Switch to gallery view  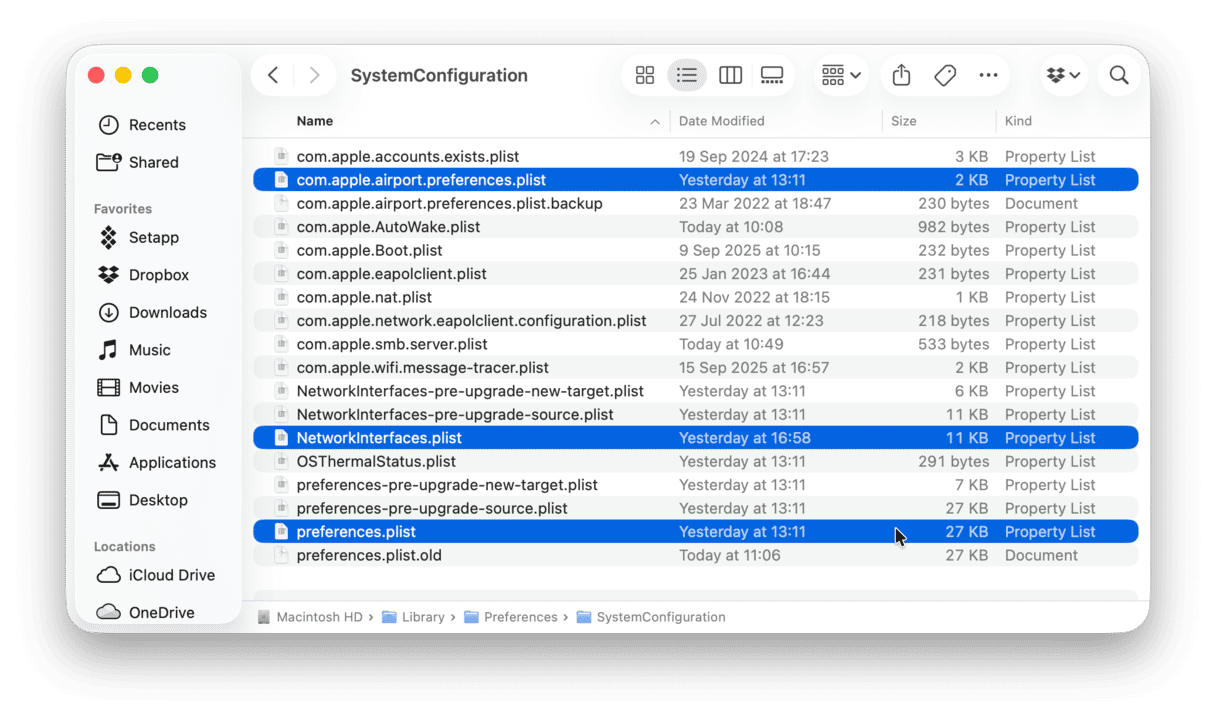point(772,75)
